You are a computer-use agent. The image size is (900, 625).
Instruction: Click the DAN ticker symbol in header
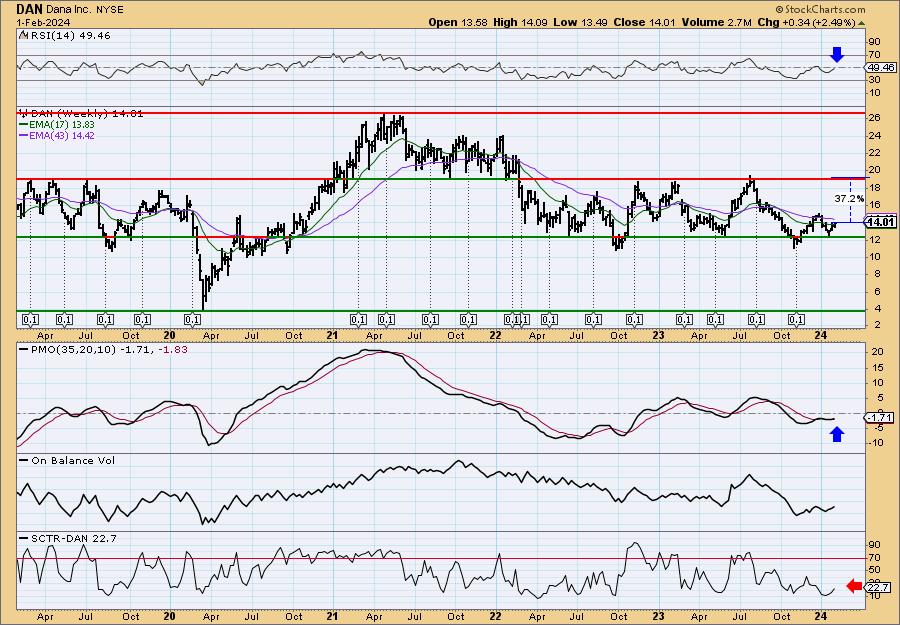pos(28,9)
